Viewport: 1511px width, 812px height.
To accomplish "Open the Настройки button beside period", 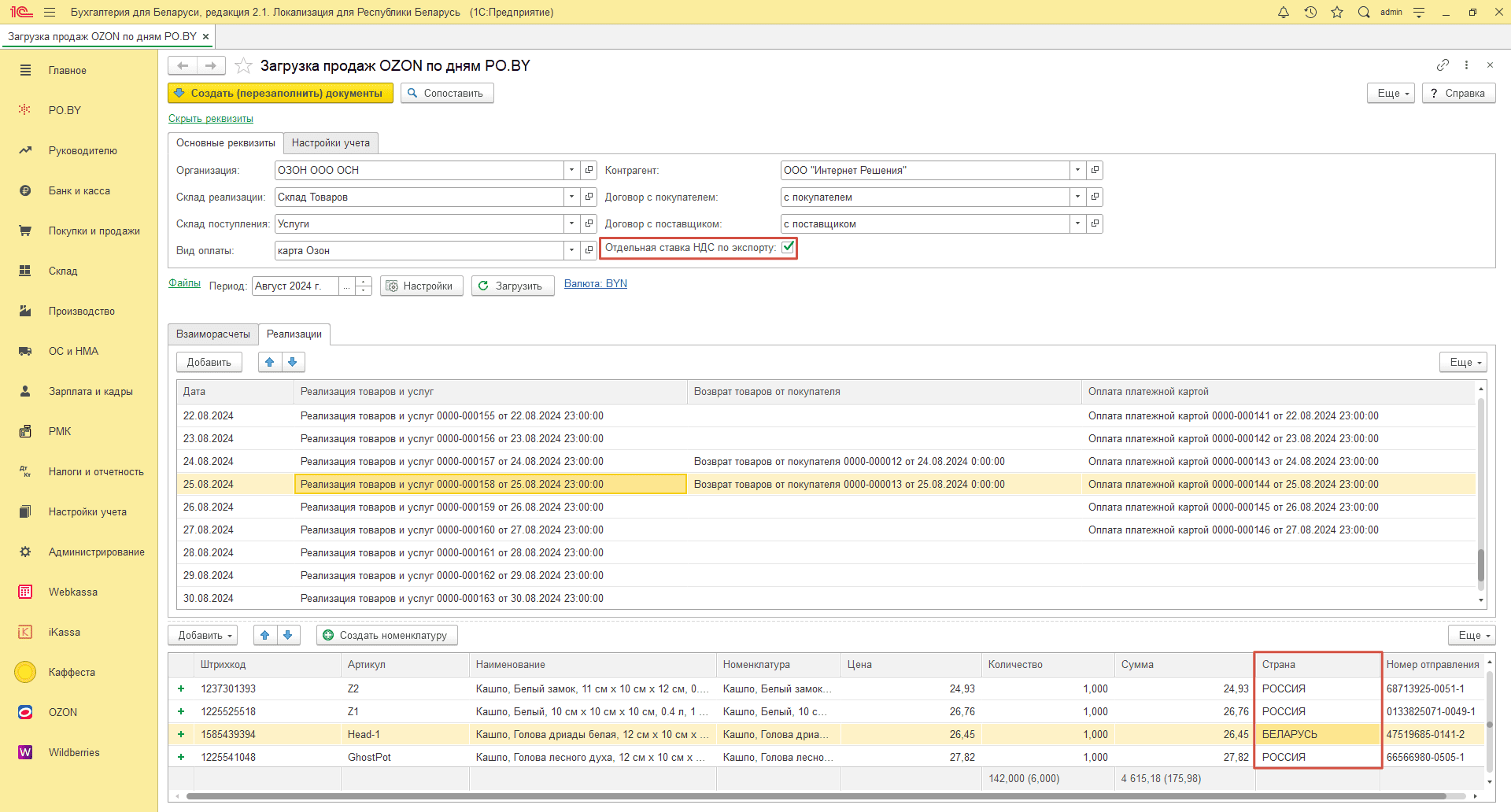I will pos(422,286).
